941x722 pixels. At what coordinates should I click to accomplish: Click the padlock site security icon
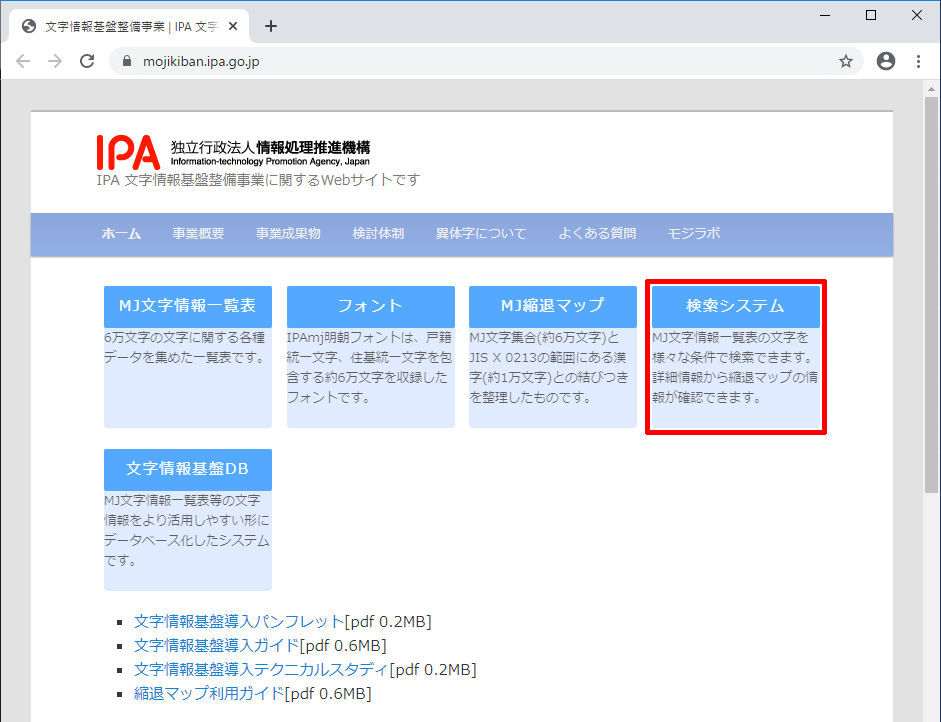pos(127,61)
